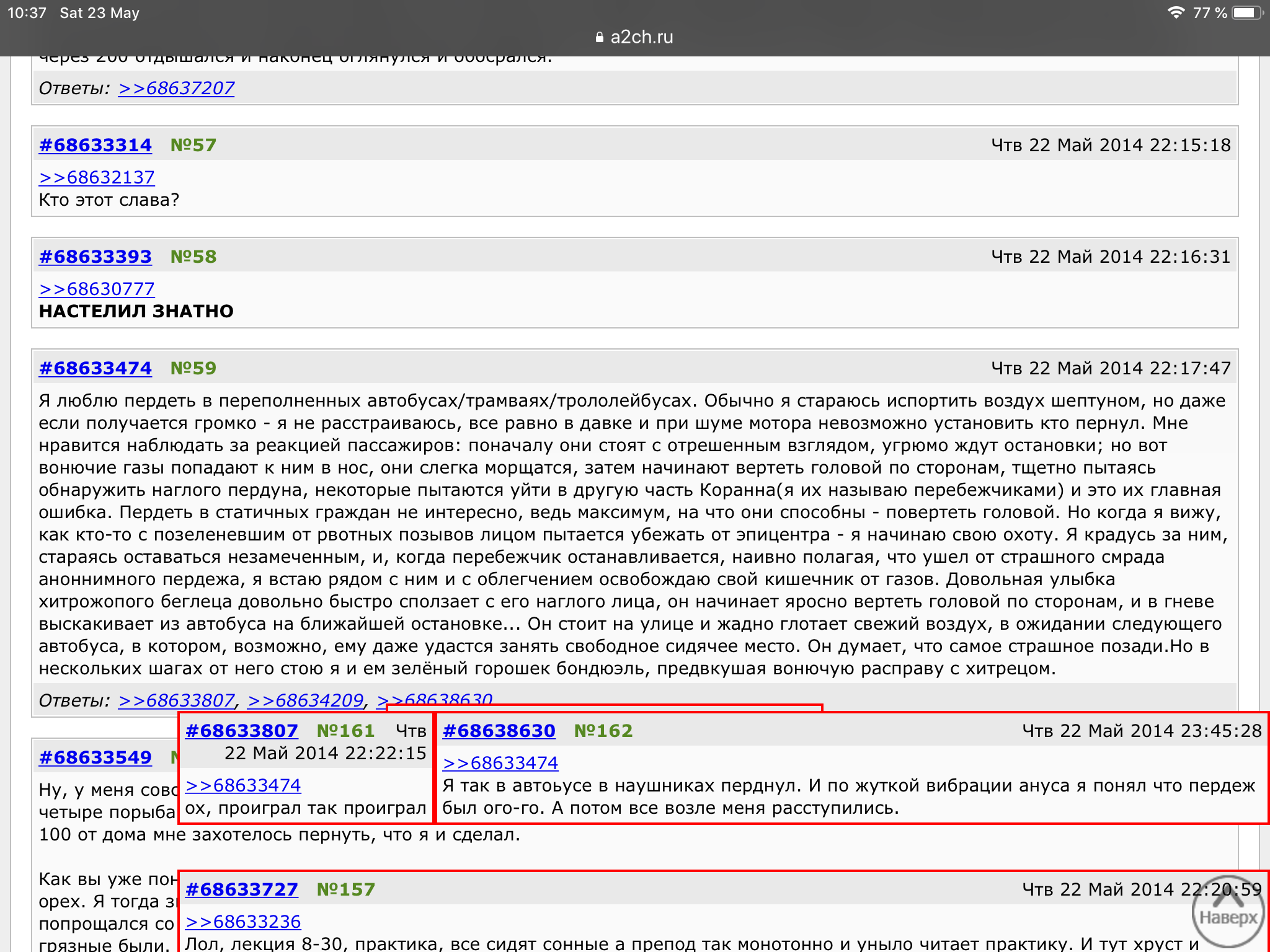Click post link #68633549
This screenshot has height=952, width=1270.
[x=95, y=757]
